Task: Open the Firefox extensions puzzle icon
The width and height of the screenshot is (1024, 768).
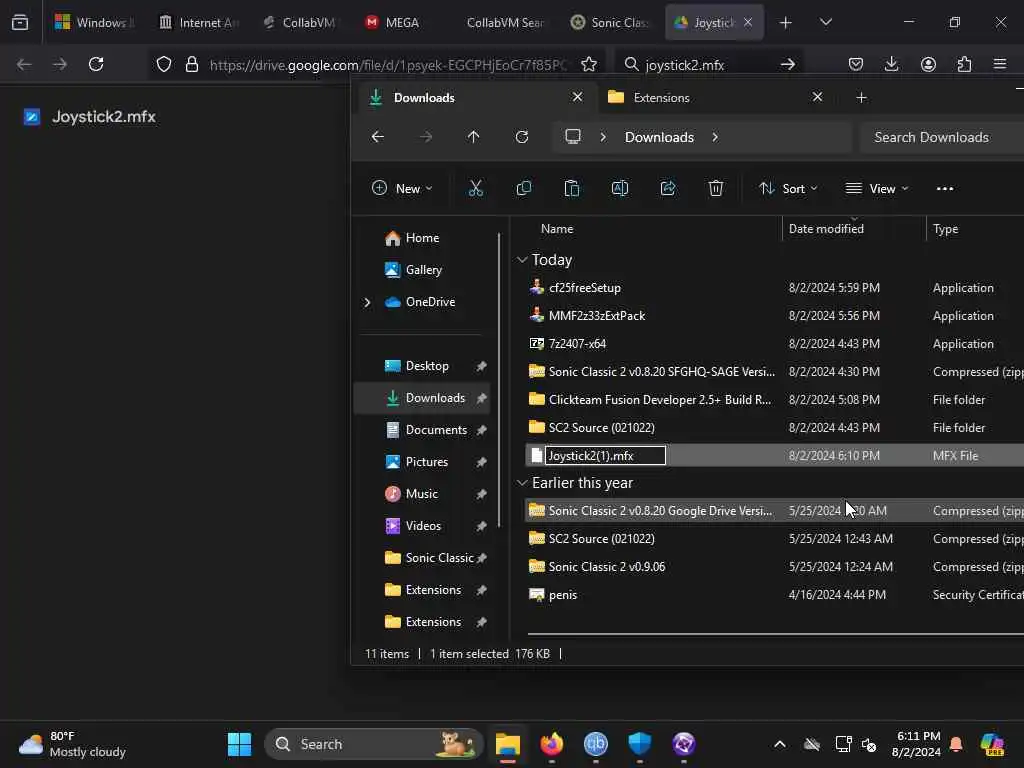Action: [964, 64]
